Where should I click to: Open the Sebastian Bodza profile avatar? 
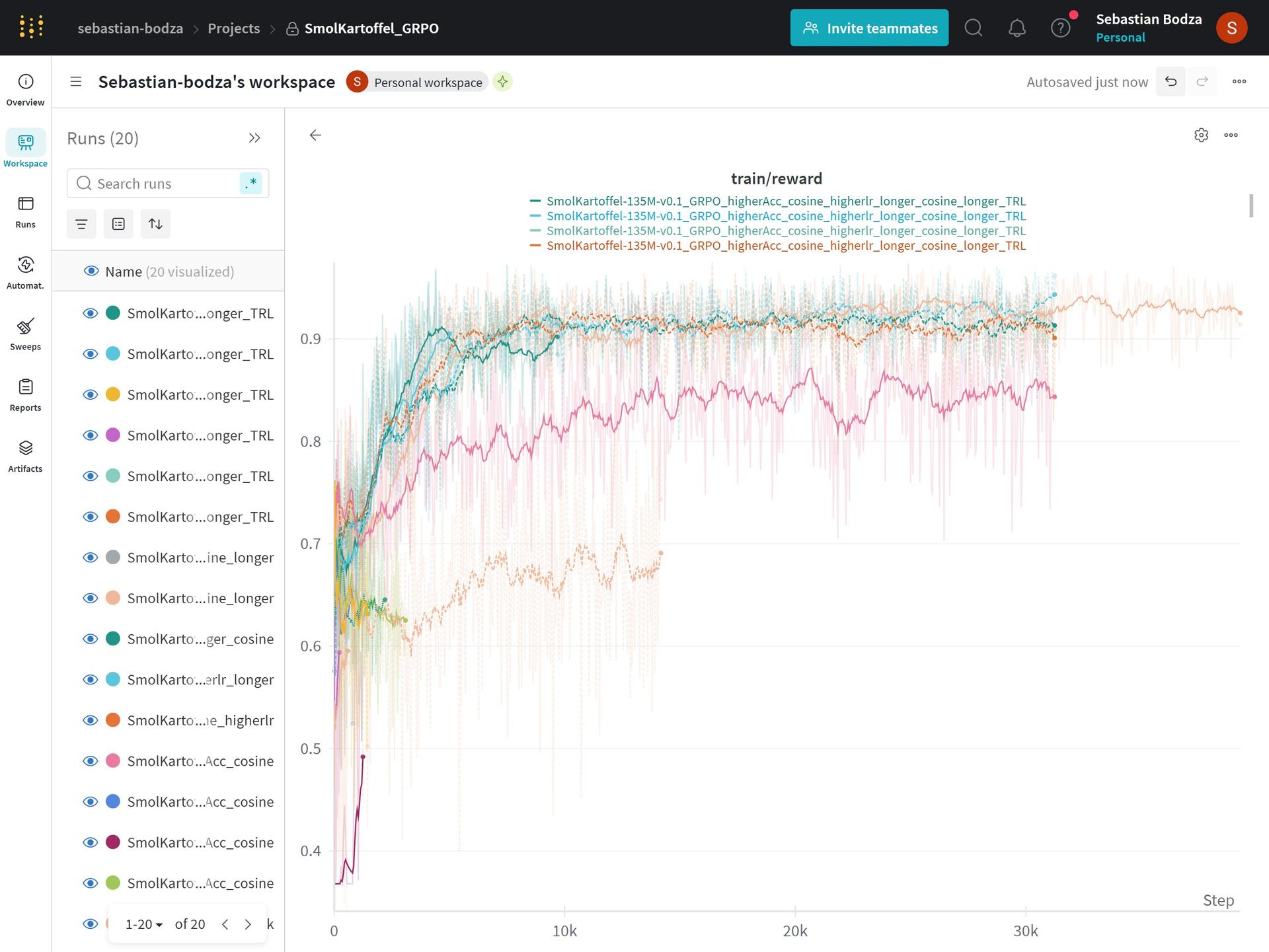1231,28
